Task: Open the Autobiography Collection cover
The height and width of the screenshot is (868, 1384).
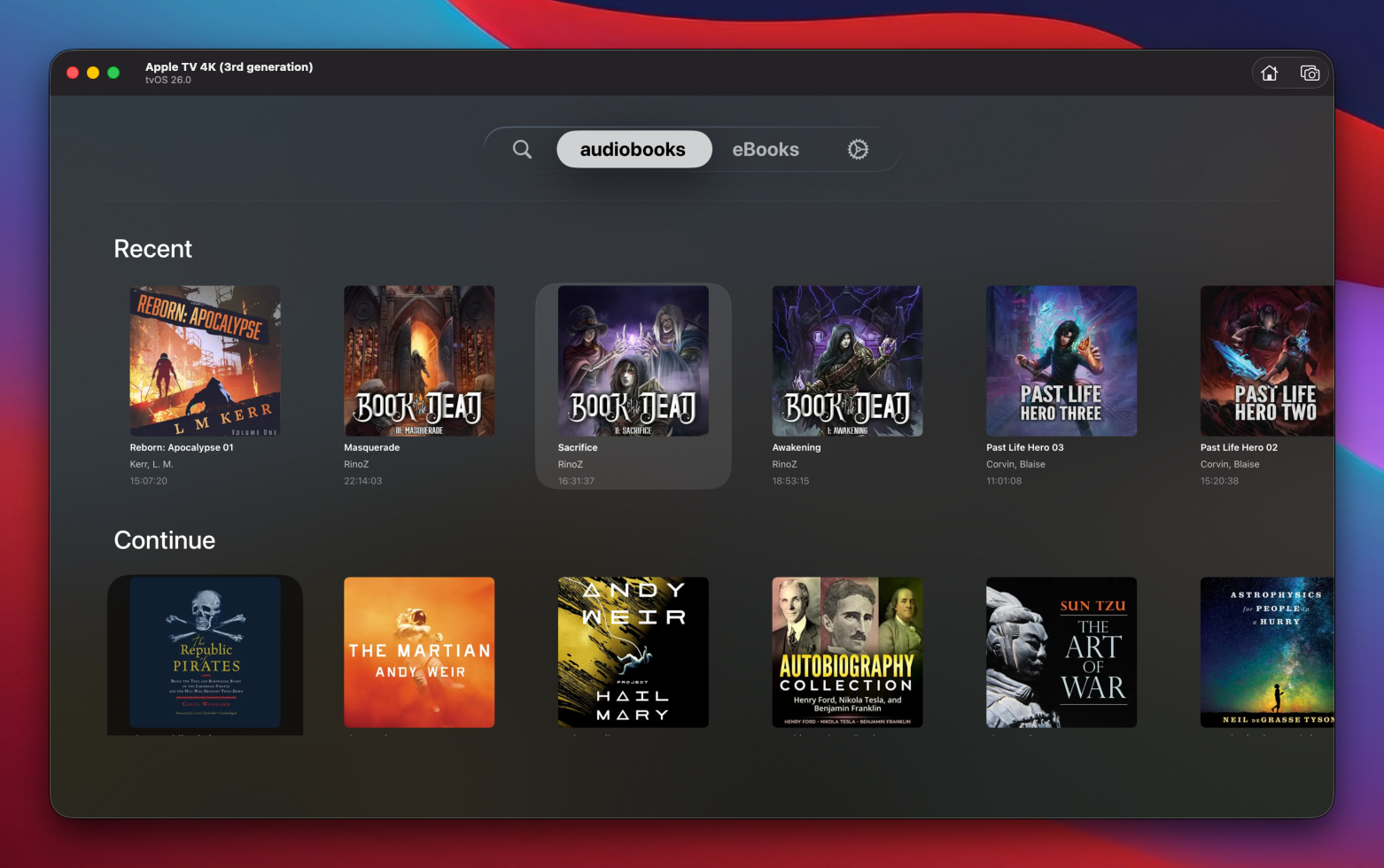Action: (x=847, y=653)
